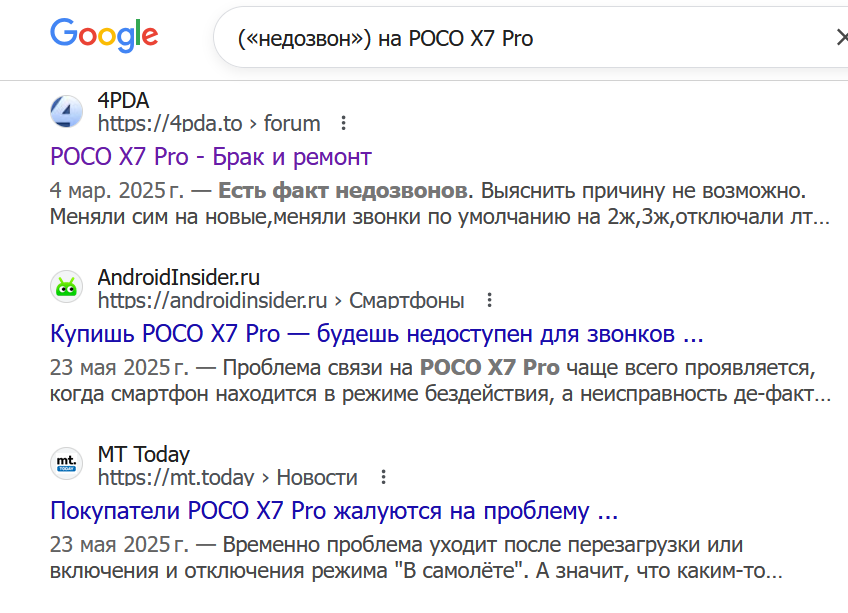Clear the search query with X
The image size is (848, 613).
pyautogui.click(x=842, y=38)
